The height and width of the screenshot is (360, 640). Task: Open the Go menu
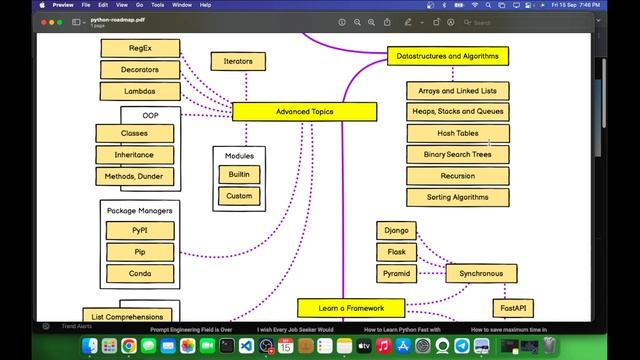(140, 5)
